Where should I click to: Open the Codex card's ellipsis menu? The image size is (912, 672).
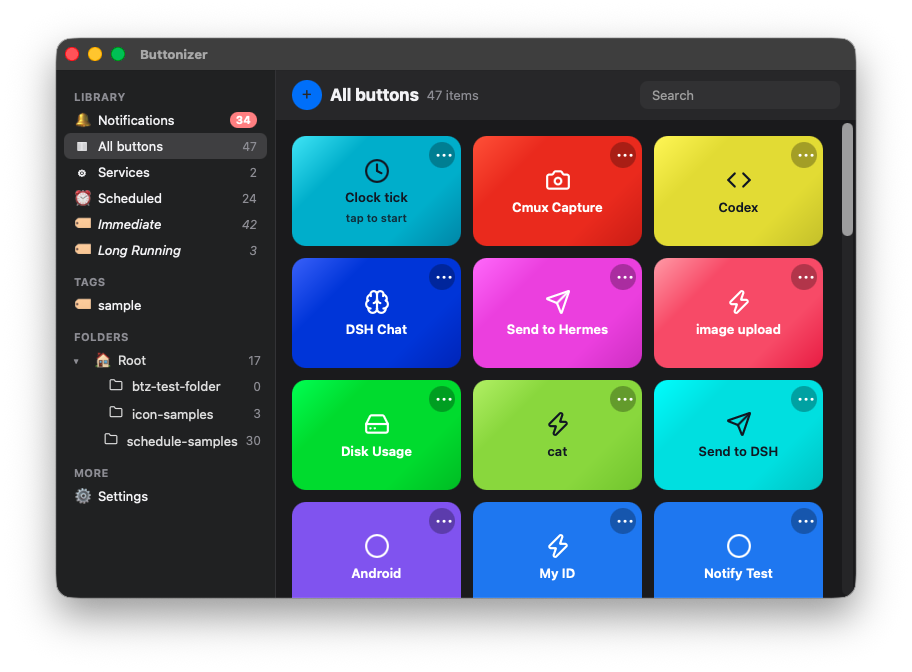pos(804,155)
